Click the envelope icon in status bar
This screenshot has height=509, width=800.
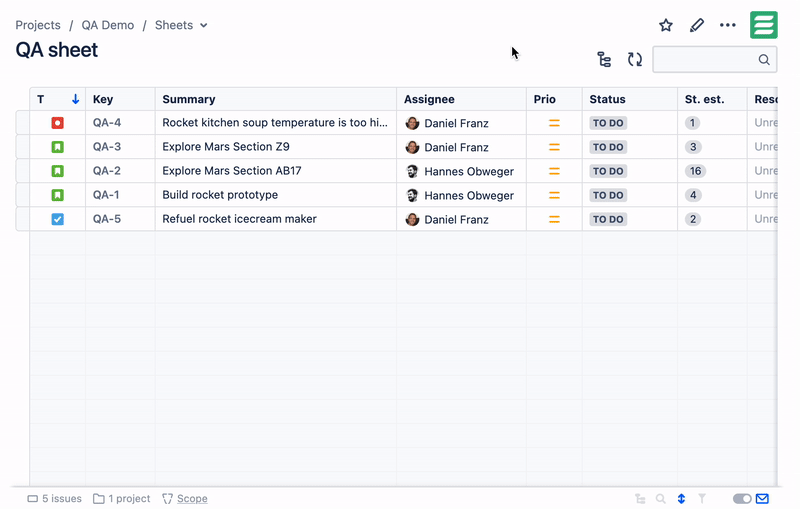click(x=762, y=498)
